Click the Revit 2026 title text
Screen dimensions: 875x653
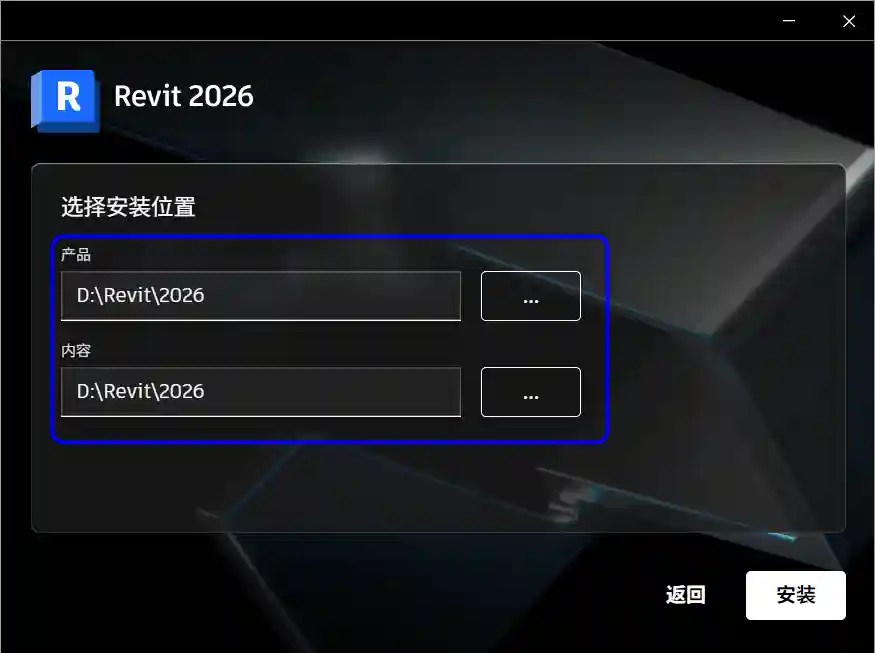pyautogui.click(x=184, y=96)
